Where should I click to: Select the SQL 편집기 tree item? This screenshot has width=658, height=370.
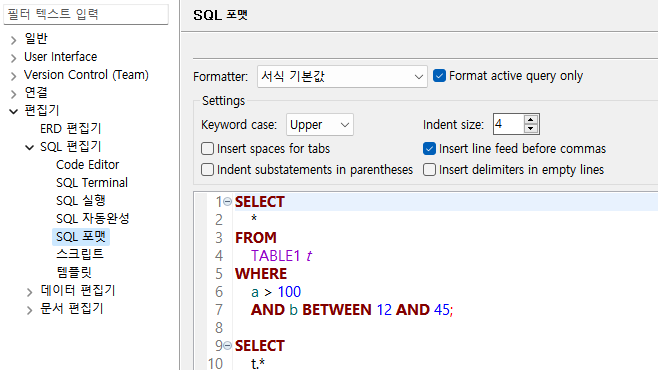70,146
